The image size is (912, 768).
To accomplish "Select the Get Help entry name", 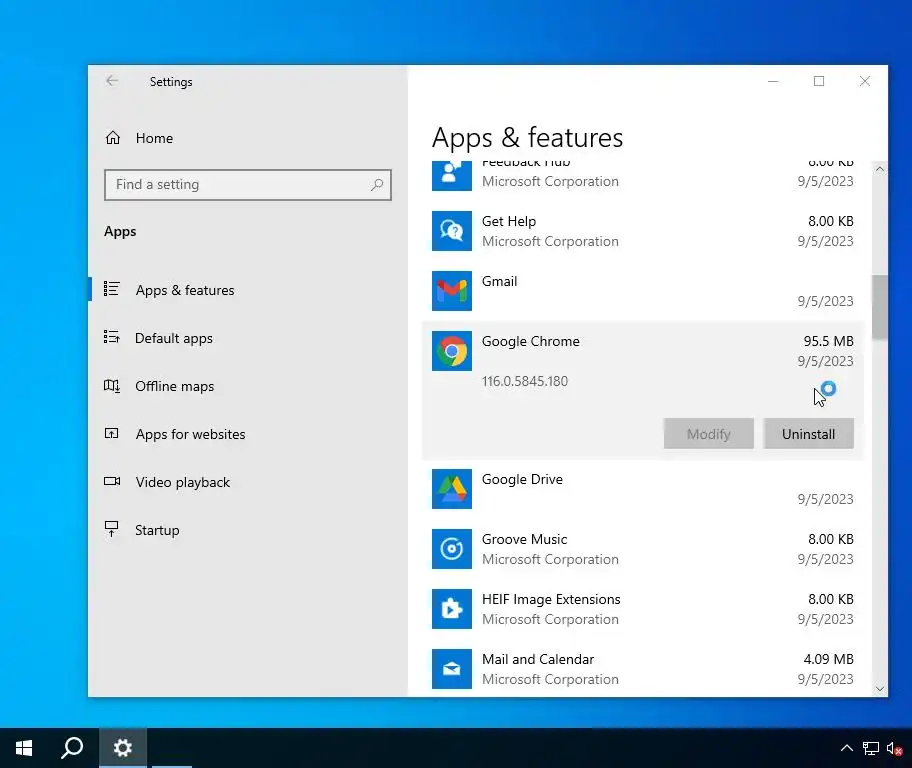I will click(509, 222).
